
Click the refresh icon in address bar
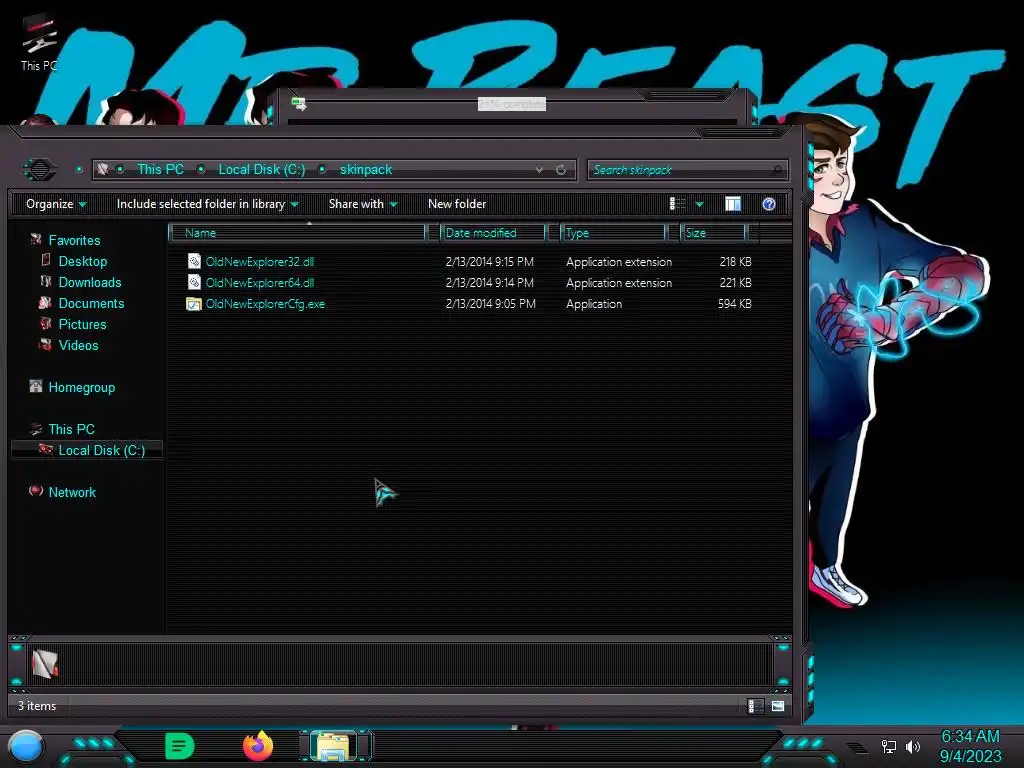tap(561, 170)
